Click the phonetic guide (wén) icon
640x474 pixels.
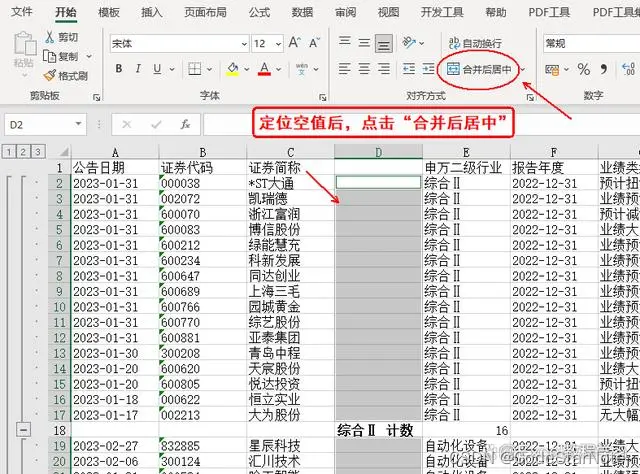coord(302,69)
